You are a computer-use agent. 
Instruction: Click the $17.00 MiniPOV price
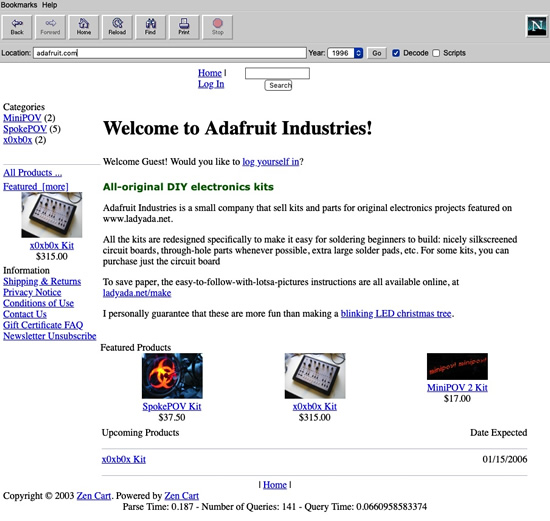[457, 399]
